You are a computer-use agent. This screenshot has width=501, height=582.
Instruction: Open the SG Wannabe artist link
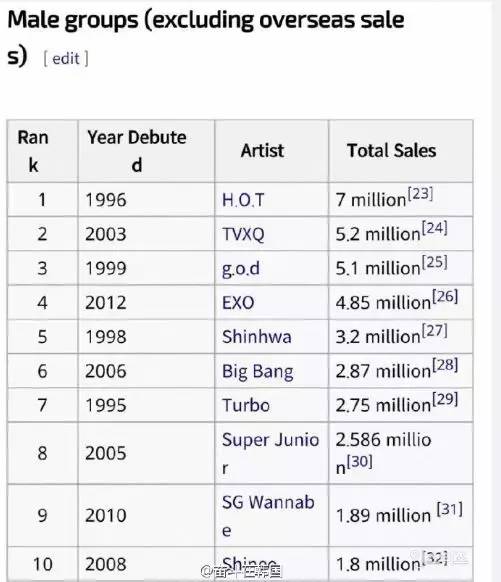268,516
